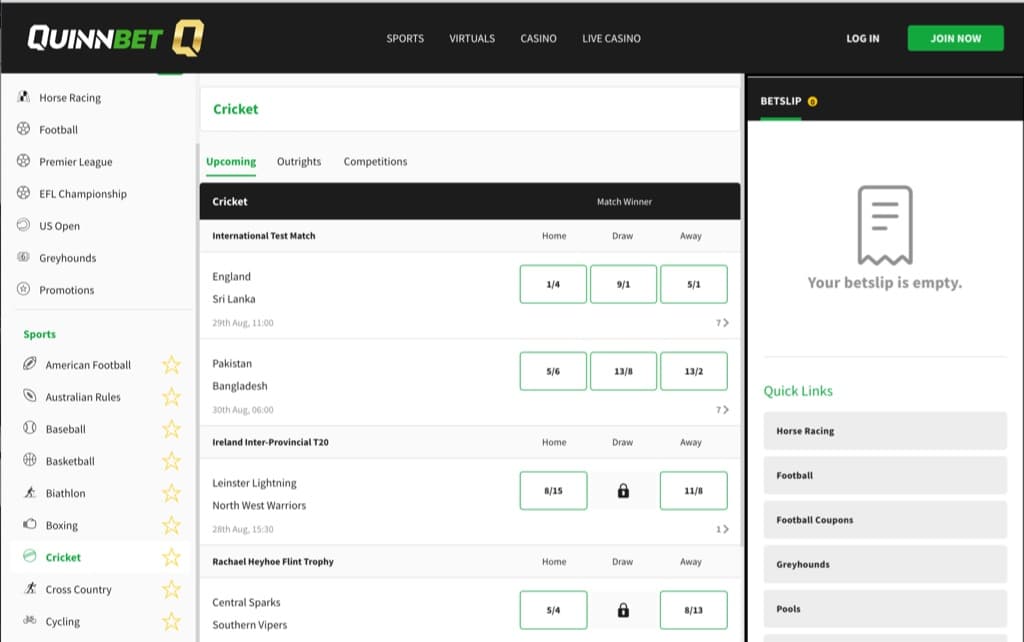Back North West Warriors at 11/8
This screenshot has width=1024, height=642.
click(694, 490)
